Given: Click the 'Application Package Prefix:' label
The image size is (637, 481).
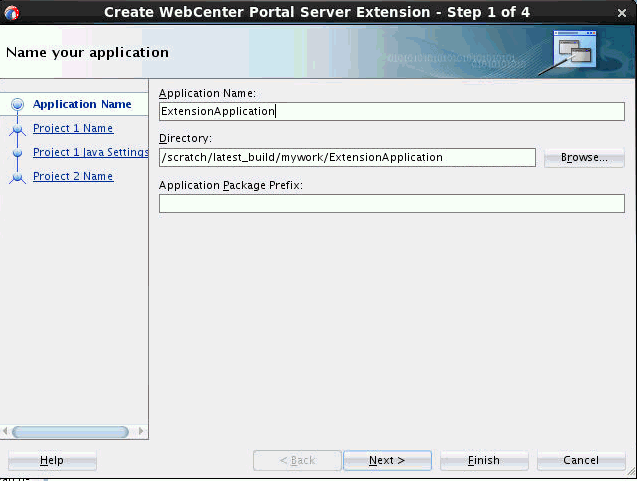Looking at the screenshot, I should [231, 185].
